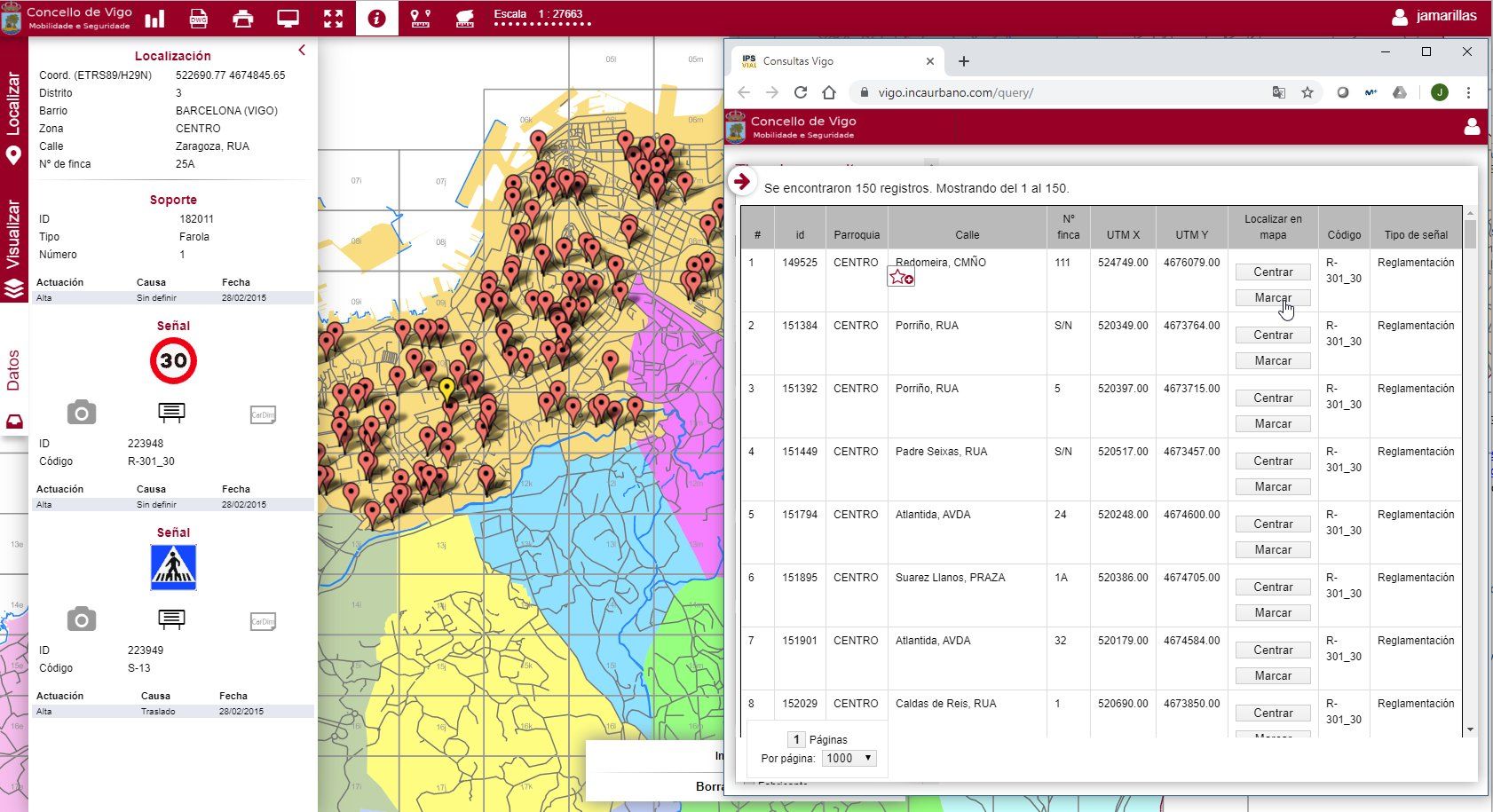The image size is (1493, 812).
Task: Collapse the data panel with chevron
Action: (302, 51)
